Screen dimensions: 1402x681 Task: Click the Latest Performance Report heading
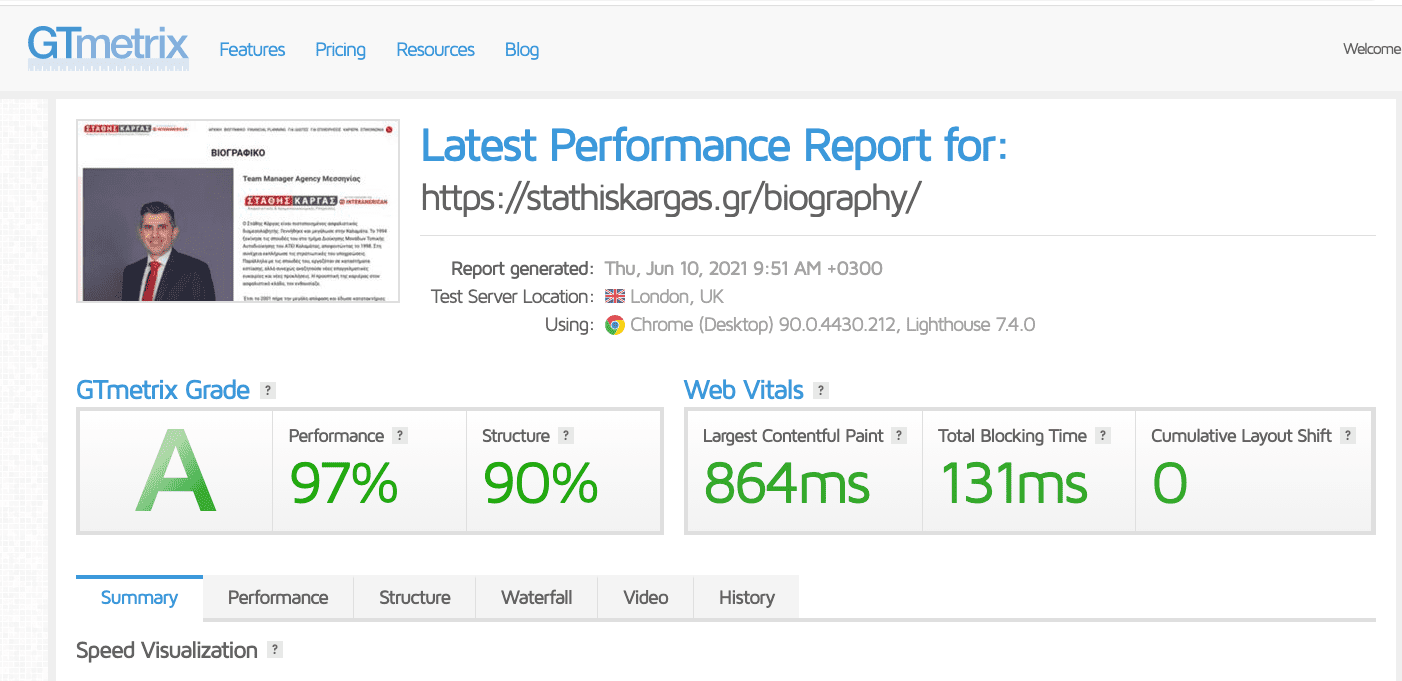pyautogui.click(x=714, y=146)
